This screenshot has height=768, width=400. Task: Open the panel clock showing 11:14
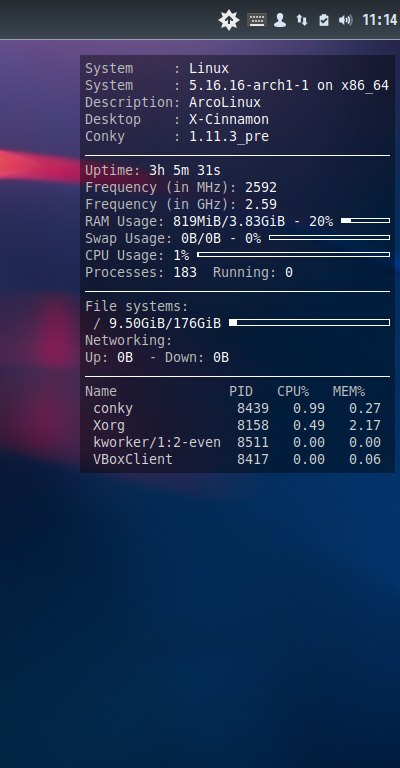click(x=379, y=20)
